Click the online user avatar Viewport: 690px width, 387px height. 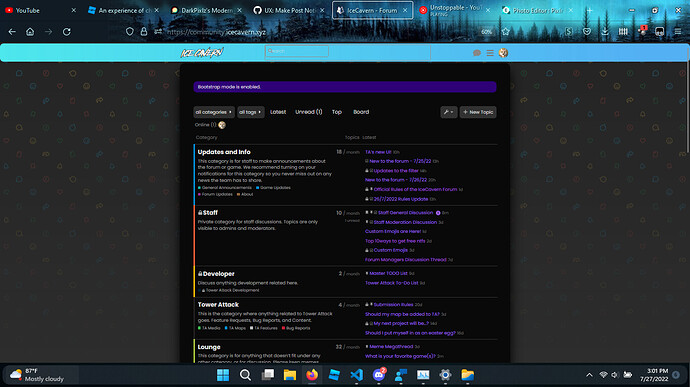coord(222,125)
